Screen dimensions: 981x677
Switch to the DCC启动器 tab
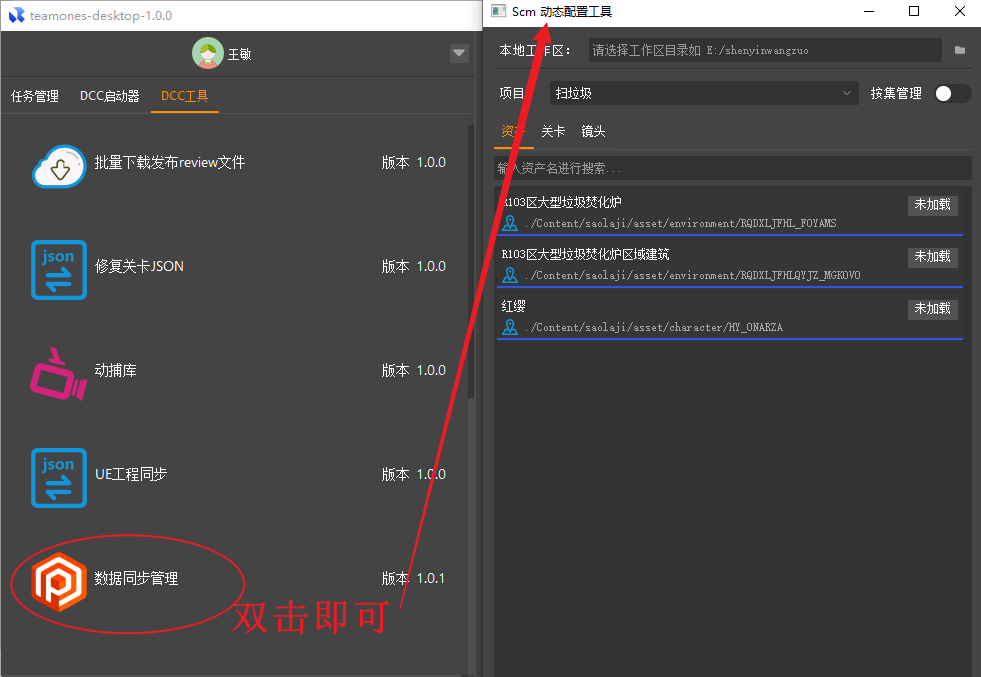109,96
